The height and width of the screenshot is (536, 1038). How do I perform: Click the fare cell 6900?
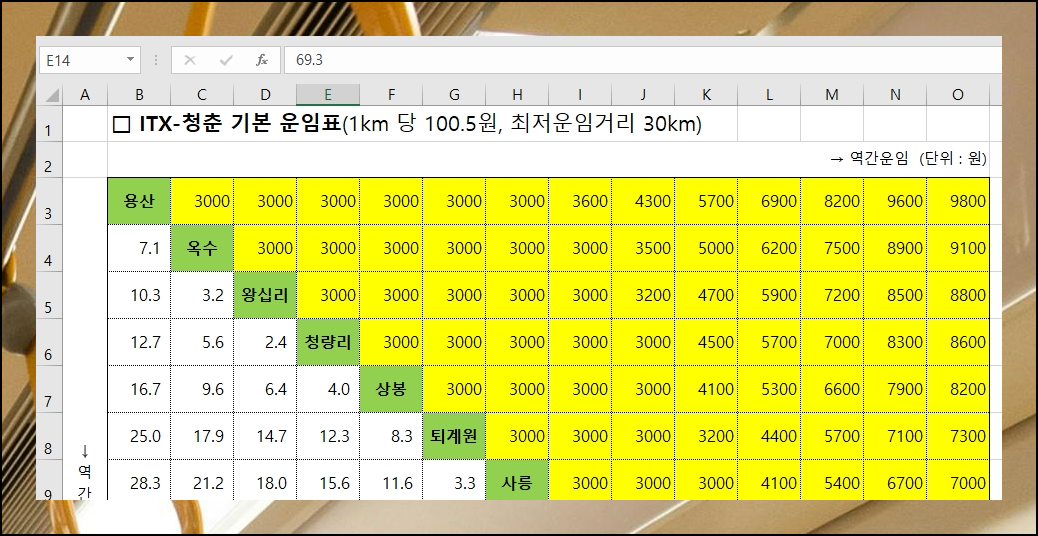769,201
